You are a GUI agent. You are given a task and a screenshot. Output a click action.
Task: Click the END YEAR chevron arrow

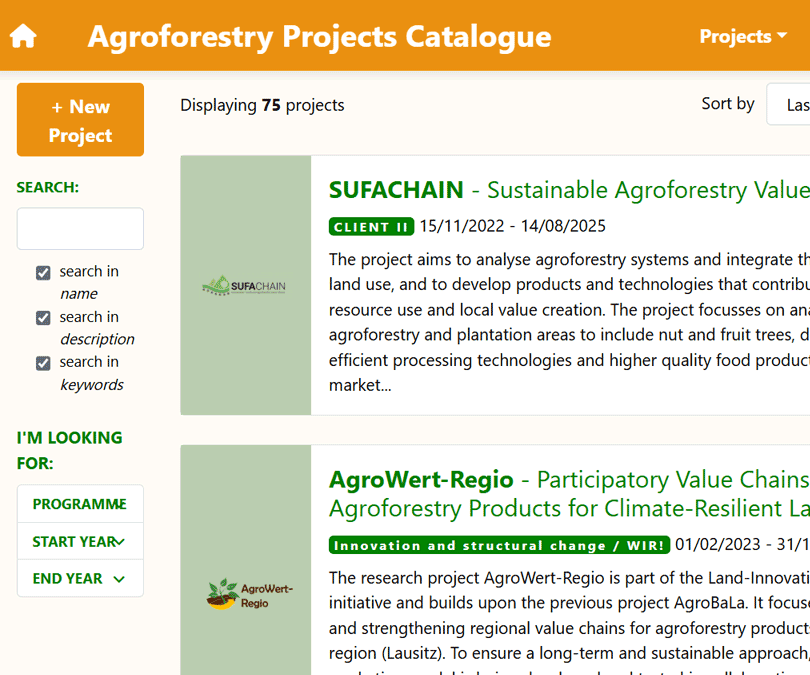pos(119,579)
